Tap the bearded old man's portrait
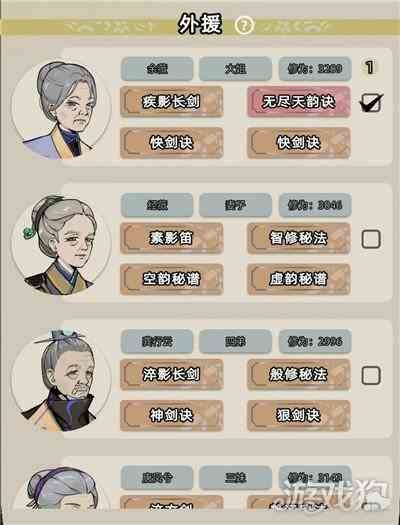 (x=61, y=381)
